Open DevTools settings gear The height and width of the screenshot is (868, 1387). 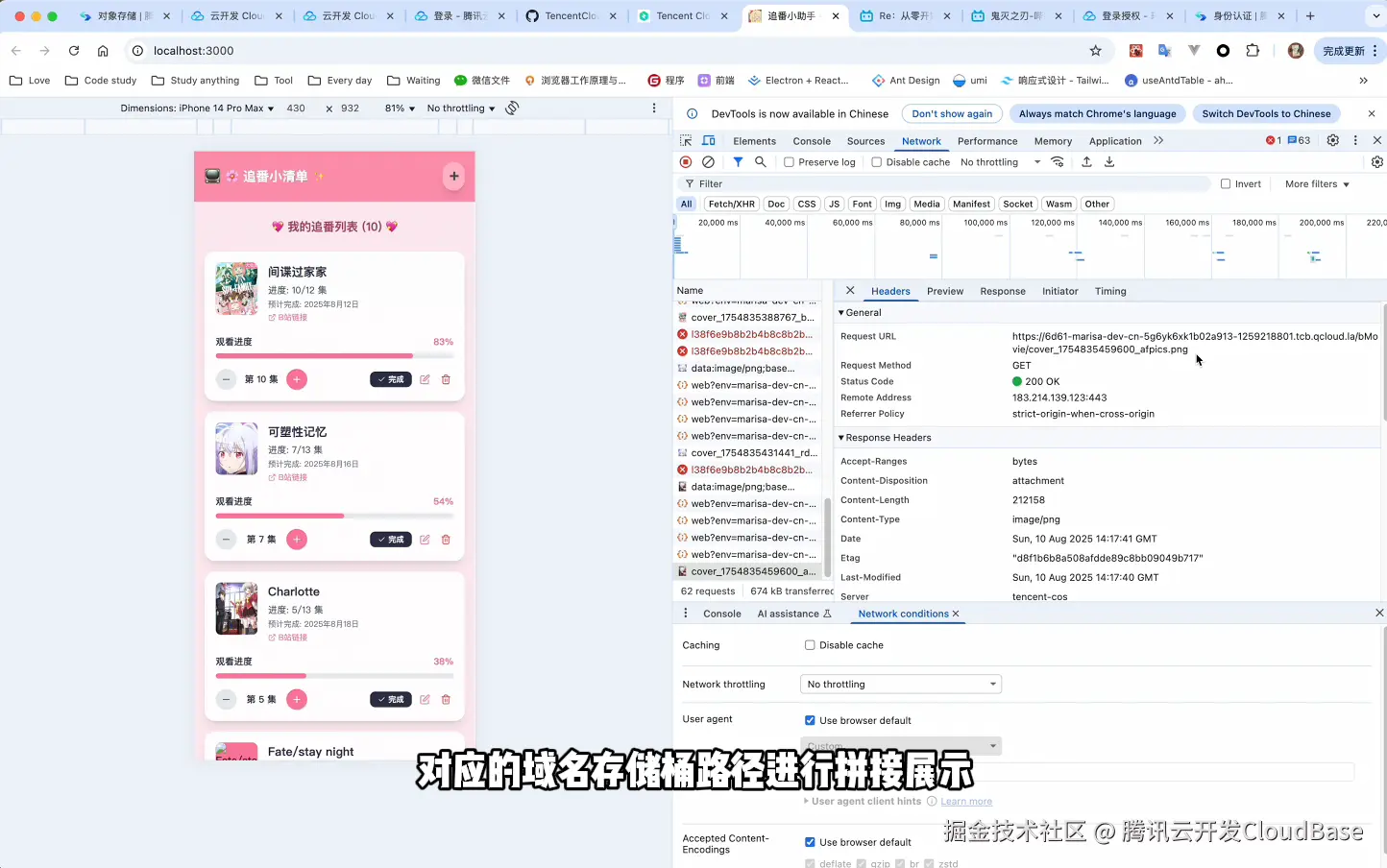click(1333, 140)
